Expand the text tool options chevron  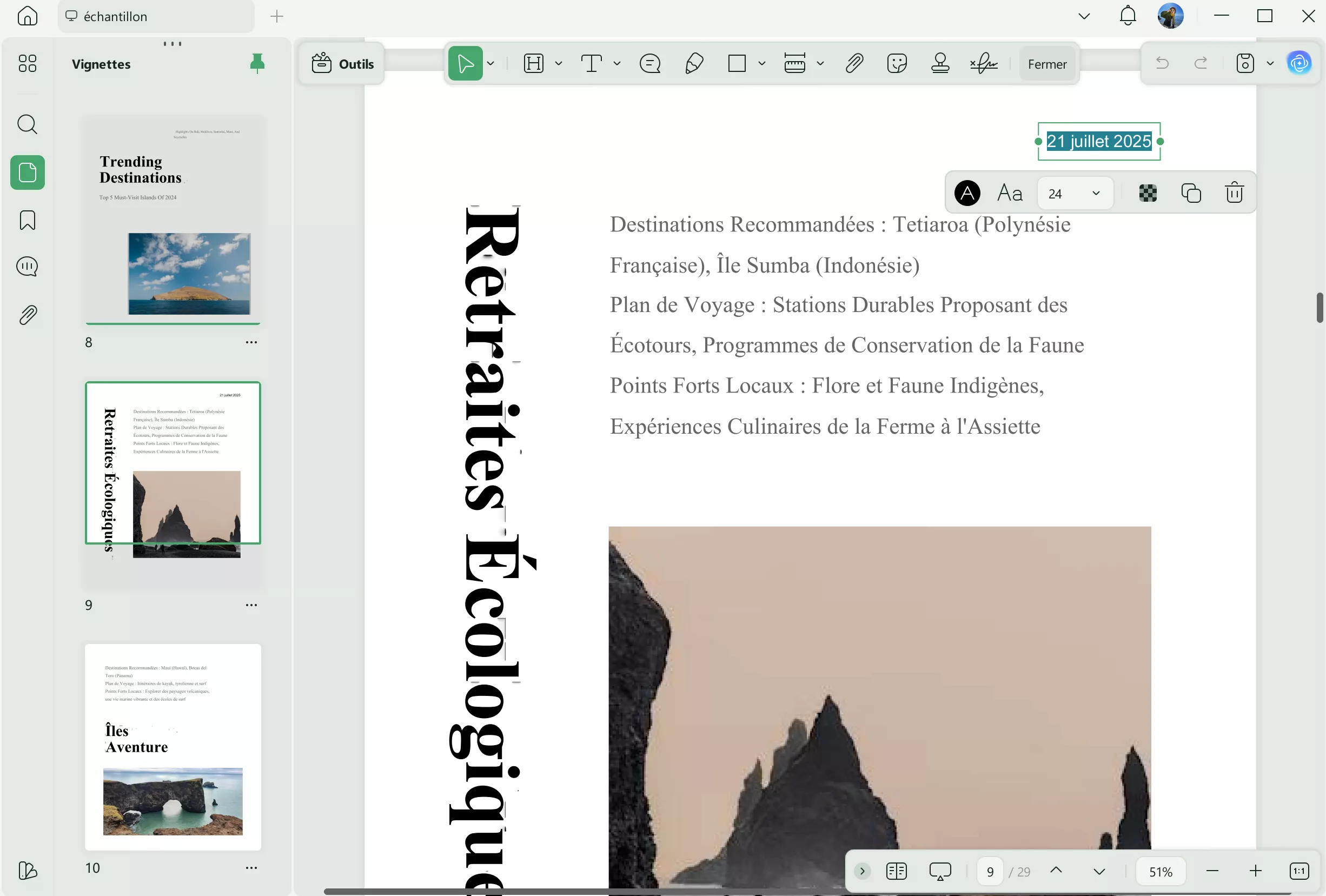pyautogui.click(x=616, y=63)
